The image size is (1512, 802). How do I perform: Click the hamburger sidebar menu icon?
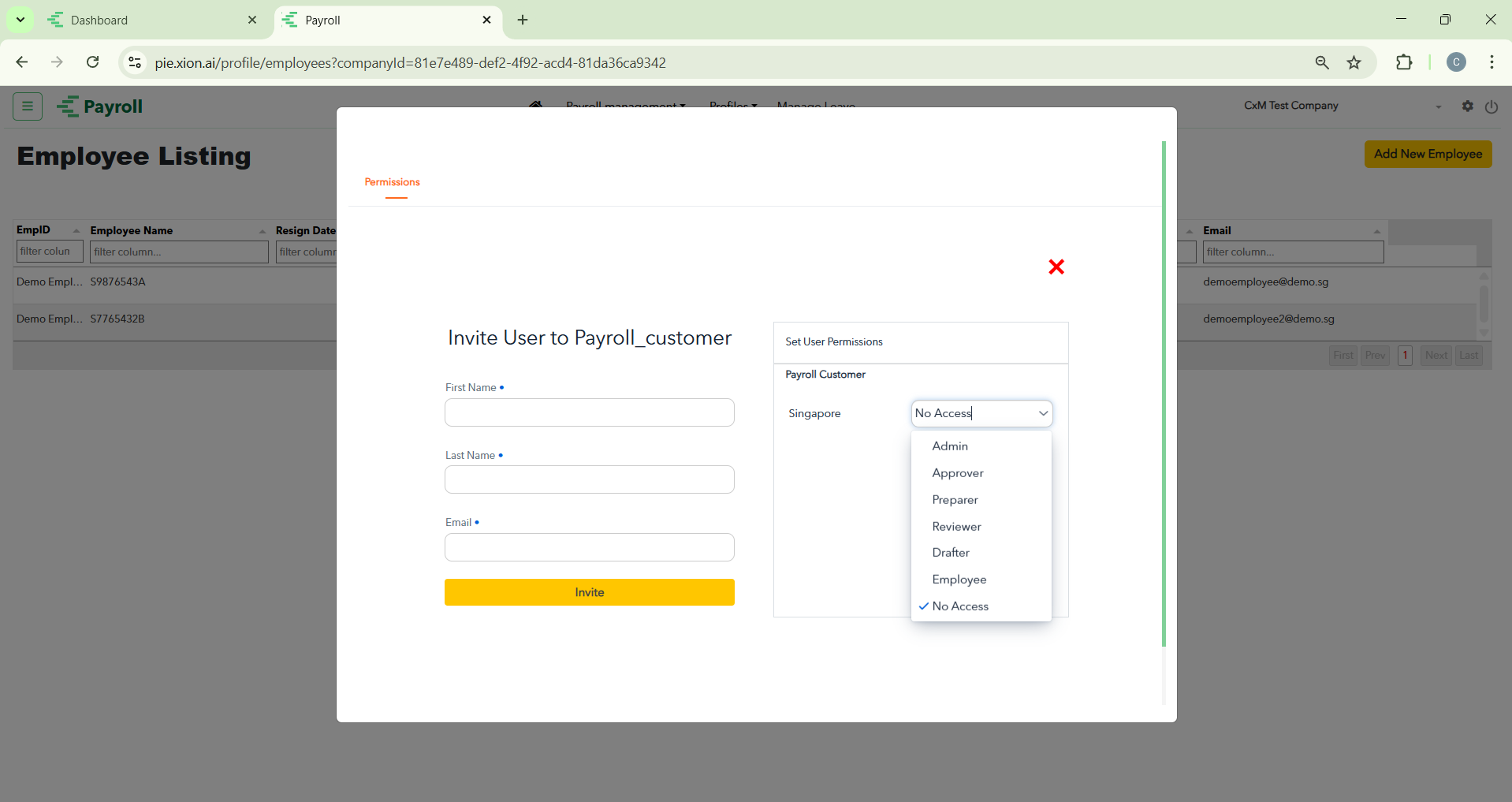pos(28,106)
